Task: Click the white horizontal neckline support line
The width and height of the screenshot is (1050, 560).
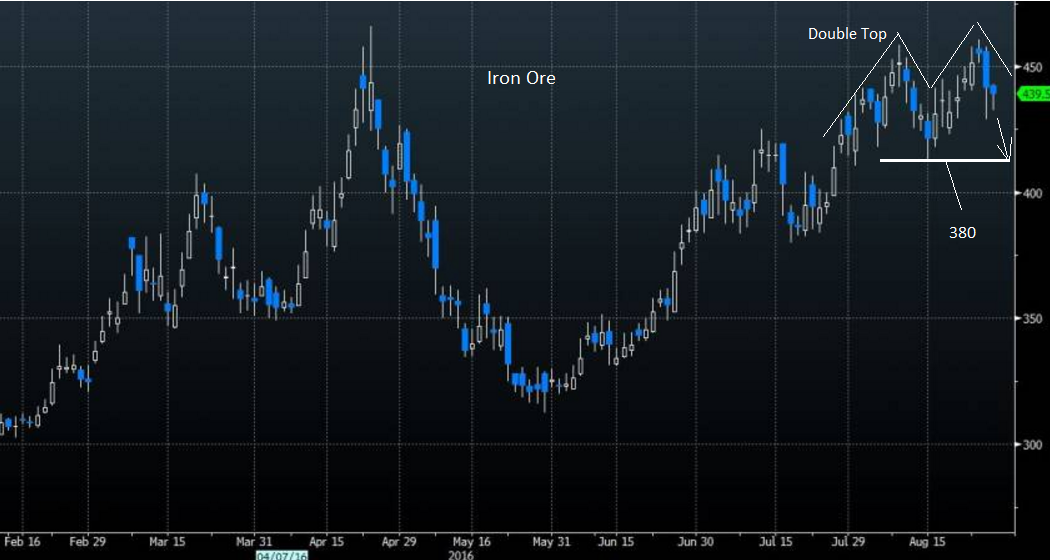Action: click(940, 160)
